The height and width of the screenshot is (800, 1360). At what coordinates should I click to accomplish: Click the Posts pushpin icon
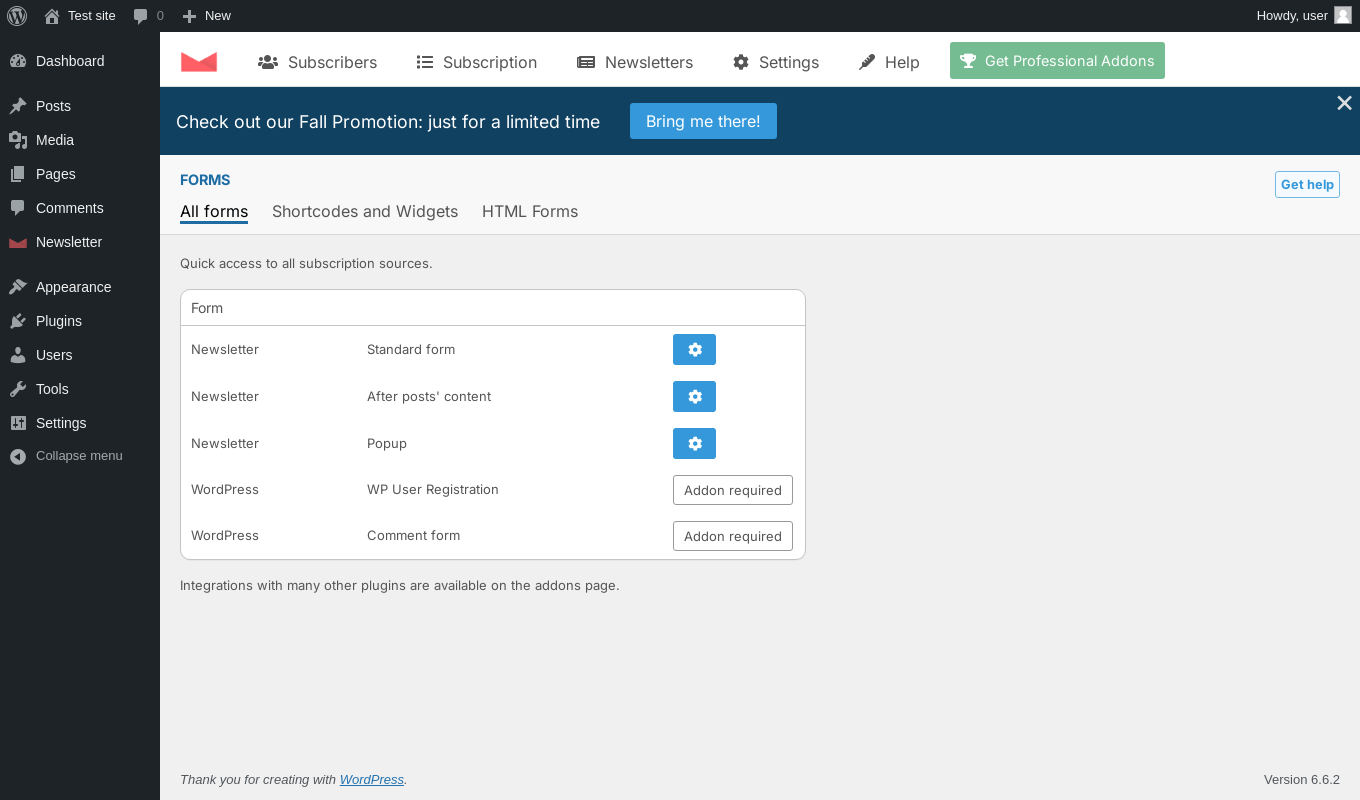pyautogui.click(x=18, y=106)
